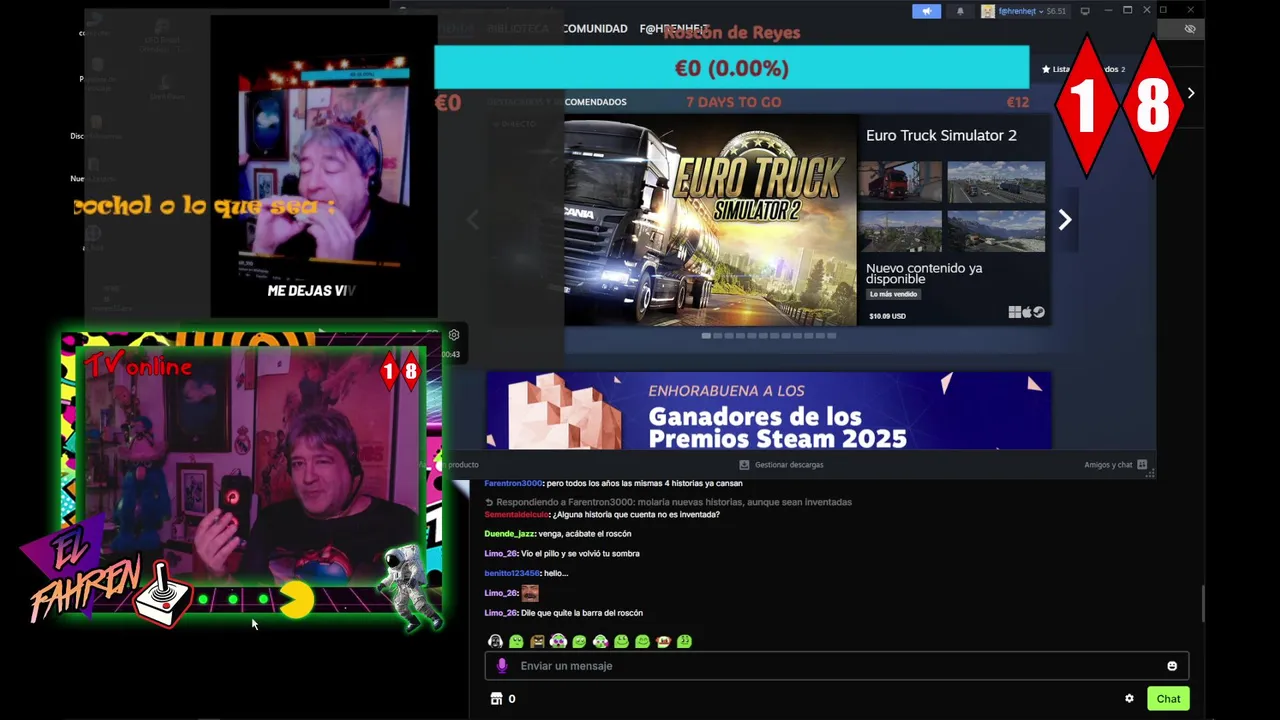This screenshot has width=1280, height=720.
Task: Click the purple microphone icon in chat
Action: (502, 666)
